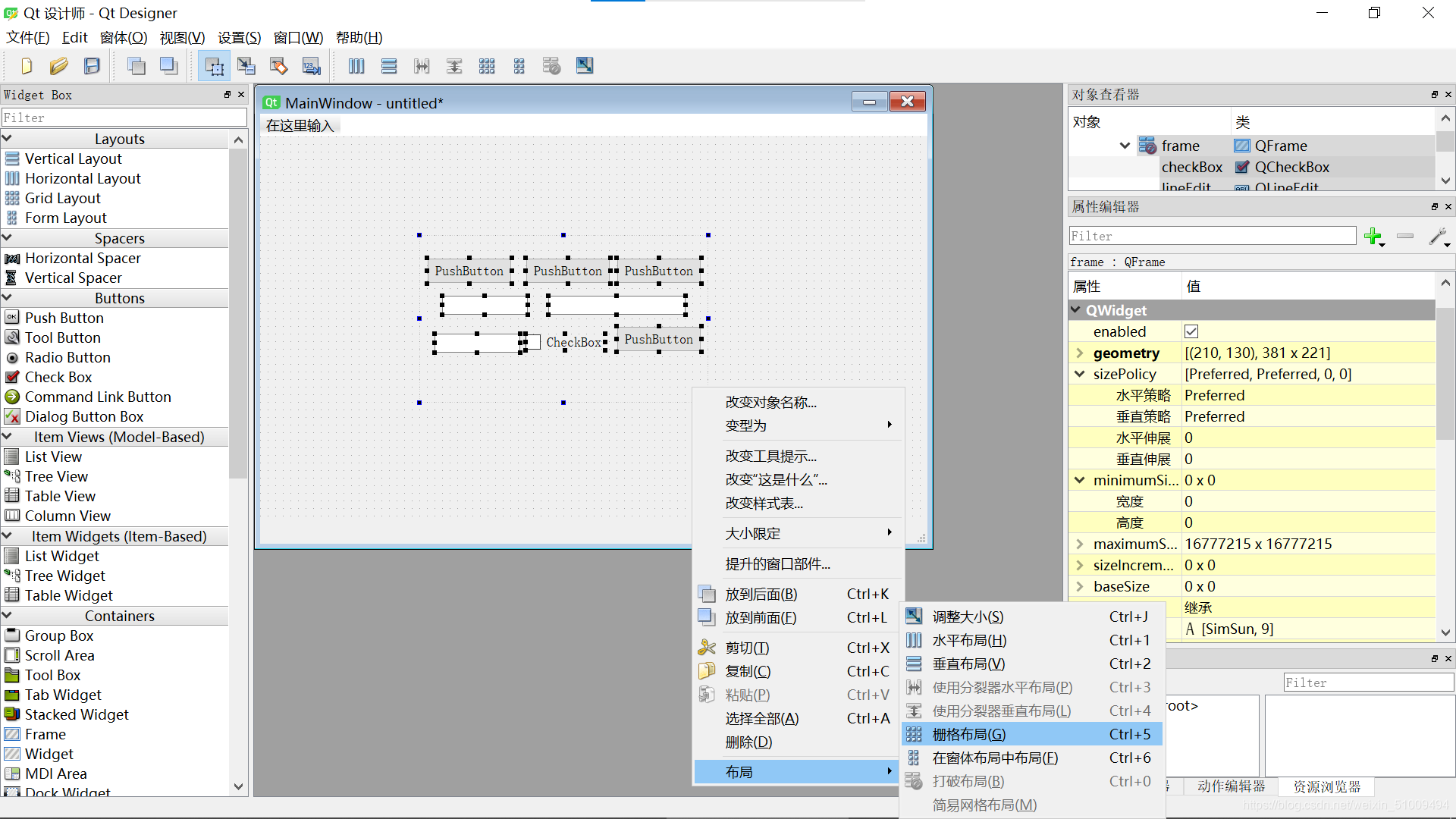The image size is (1456, 819).
Task: Close the 属性编辑器 panel
Action: 1448,207
